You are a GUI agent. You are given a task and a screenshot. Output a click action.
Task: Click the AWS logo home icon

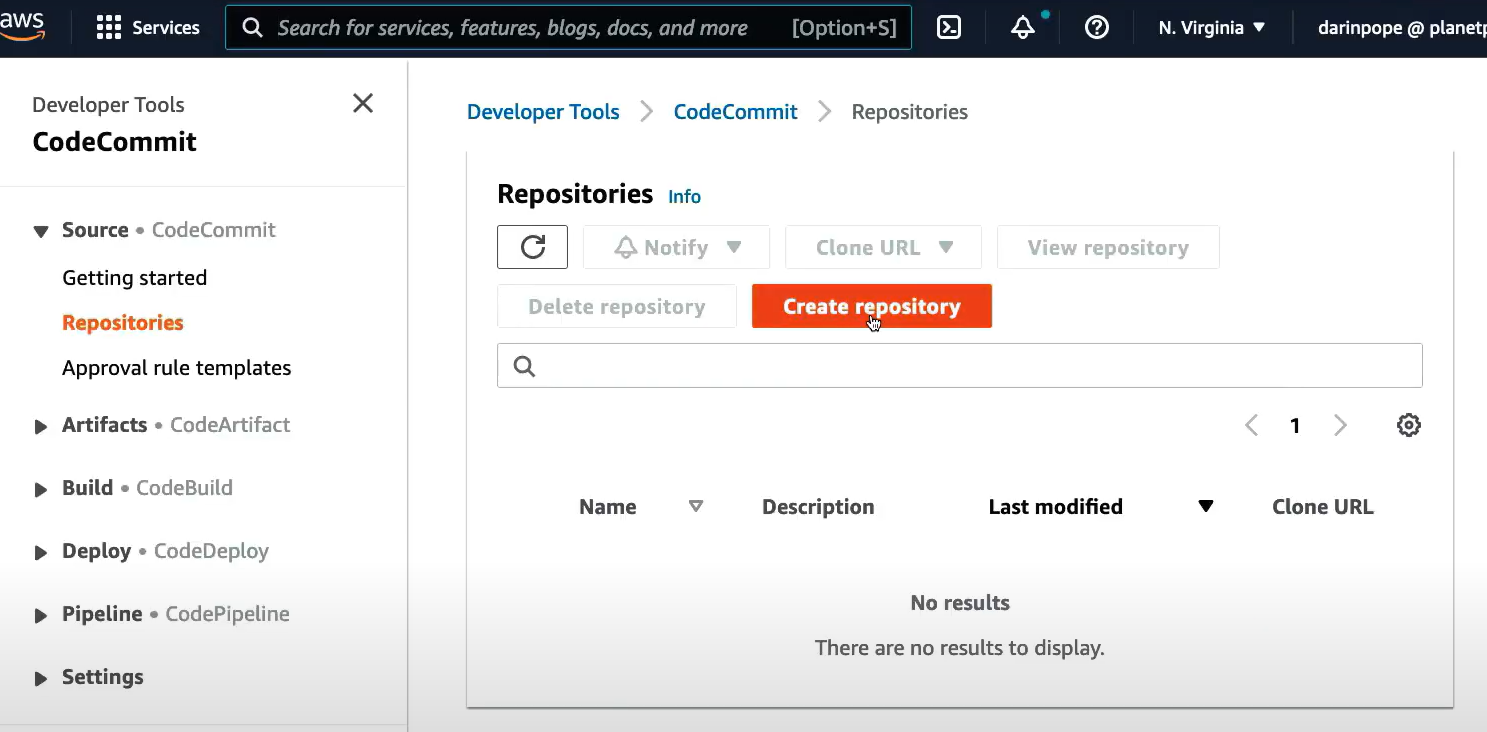coord(22,28)
